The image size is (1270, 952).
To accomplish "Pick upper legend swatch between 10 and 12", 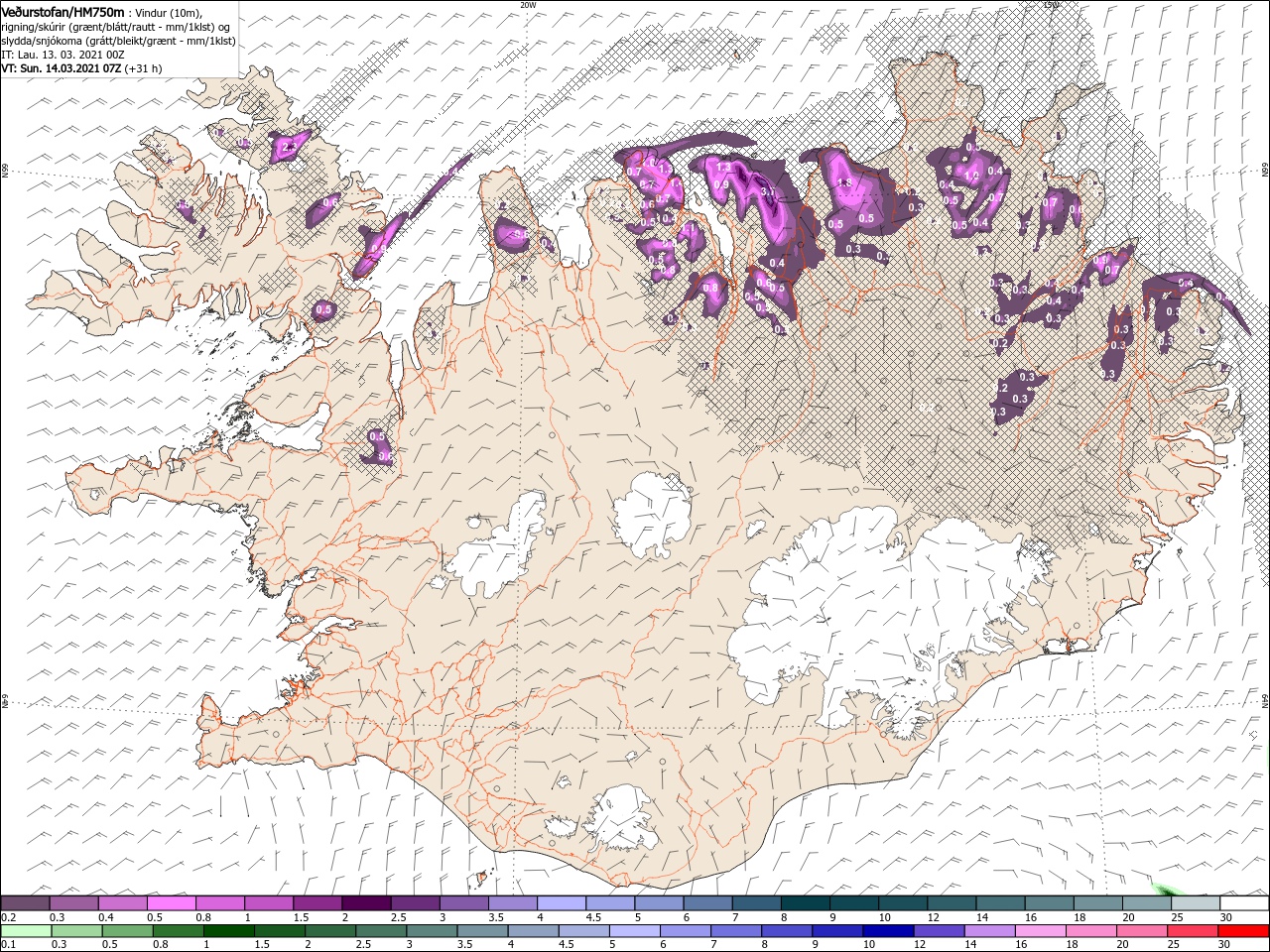I will click(x=903, y=903).
